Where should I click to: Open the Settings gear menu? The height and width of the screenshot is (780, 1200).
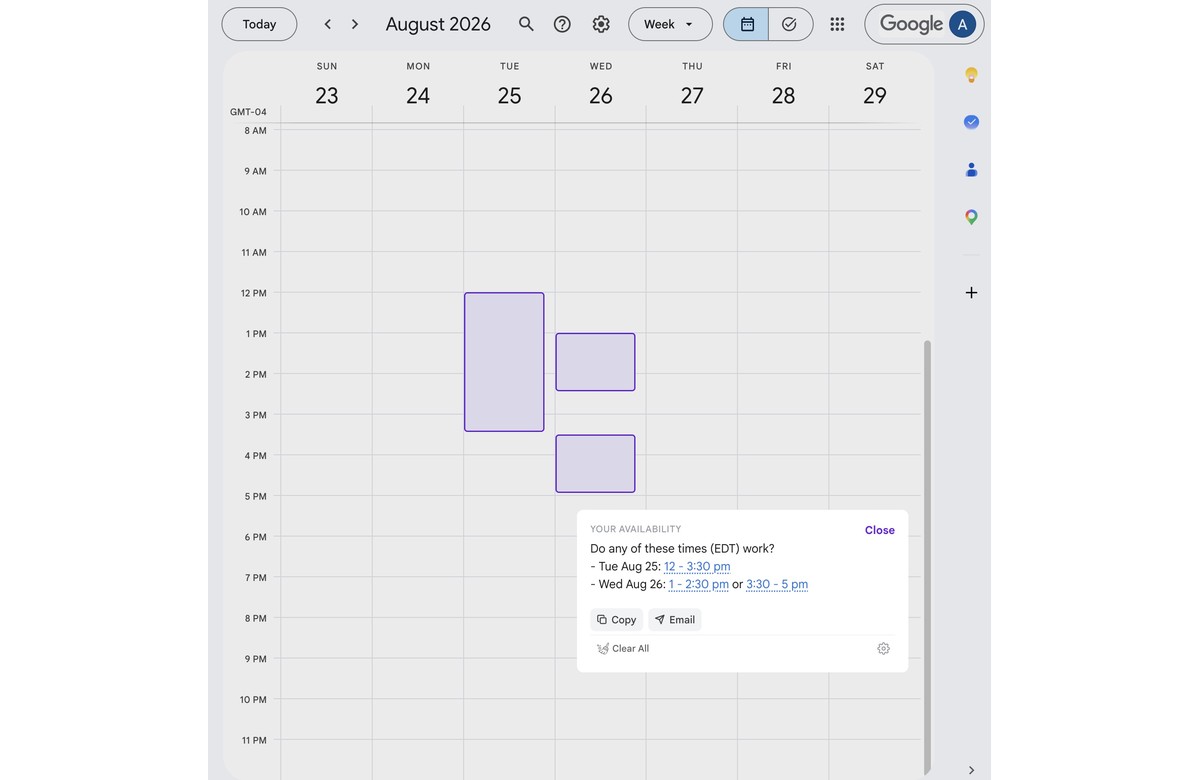(x=601, y=24)
